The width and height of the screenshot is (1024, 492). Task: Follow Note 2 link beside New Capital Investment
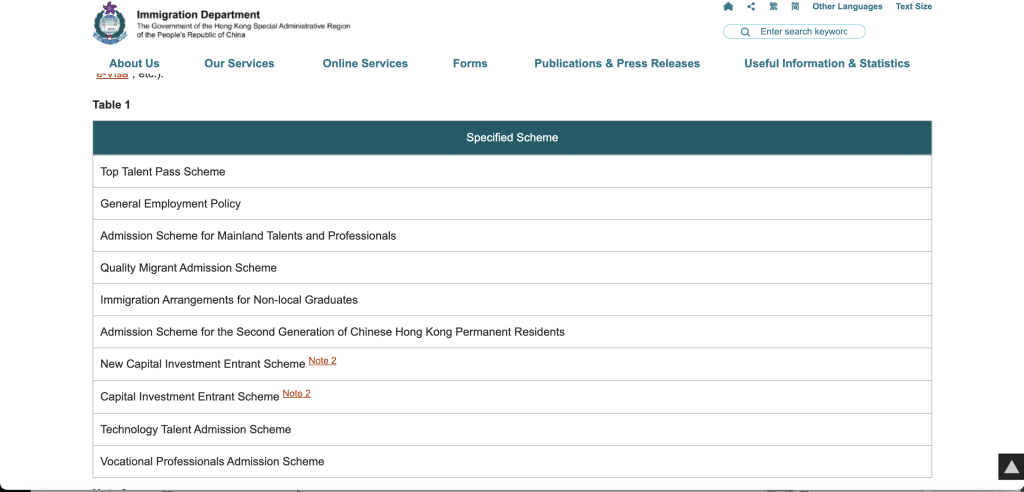322,361
